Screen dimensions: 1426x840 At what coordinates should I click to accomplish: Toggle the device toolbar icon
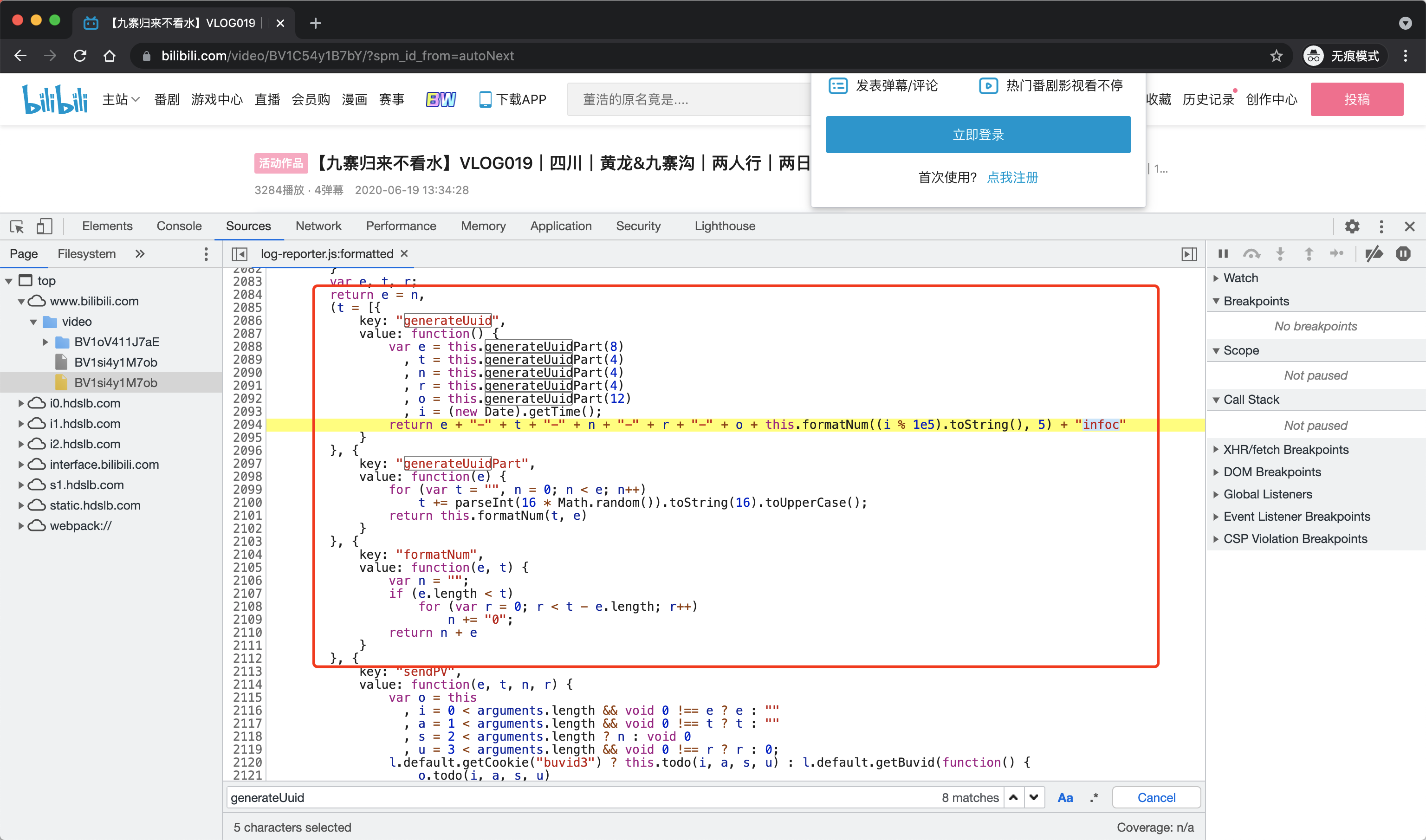pos(44,226)
